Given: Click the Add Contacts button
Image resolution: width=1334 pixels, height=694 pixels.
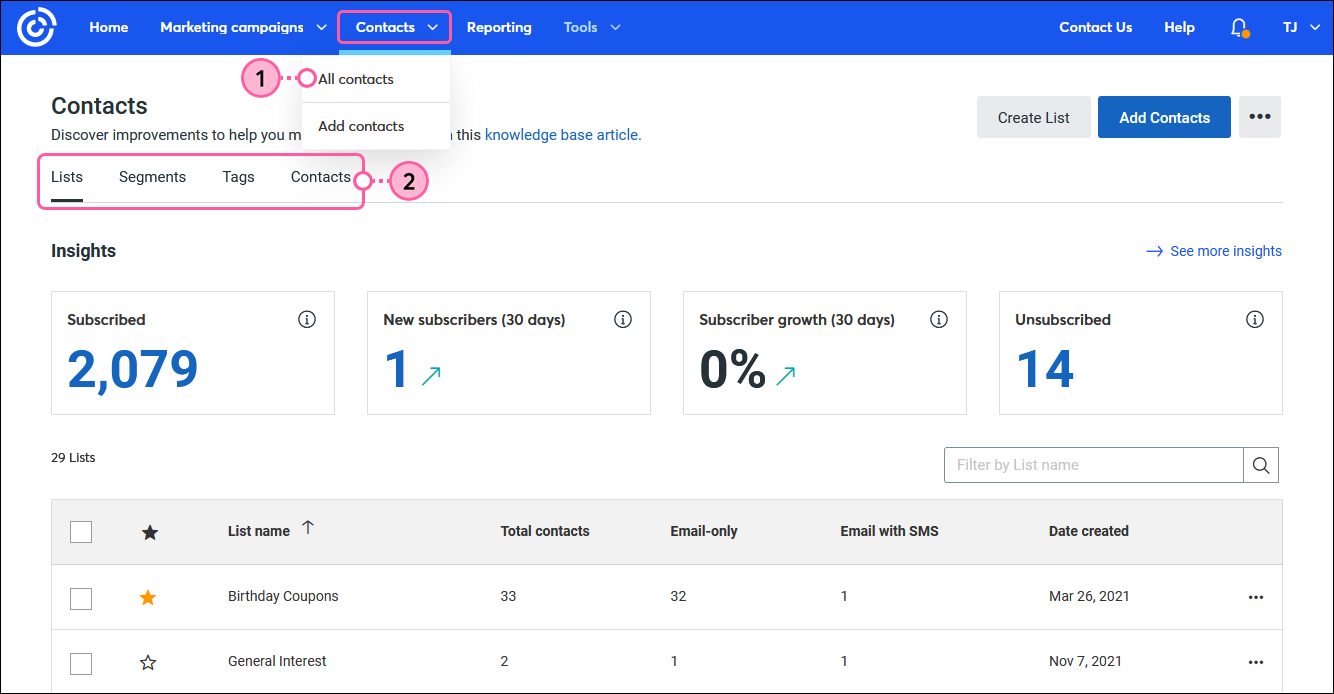Looking at the screenshot, I should point(1164,117).
